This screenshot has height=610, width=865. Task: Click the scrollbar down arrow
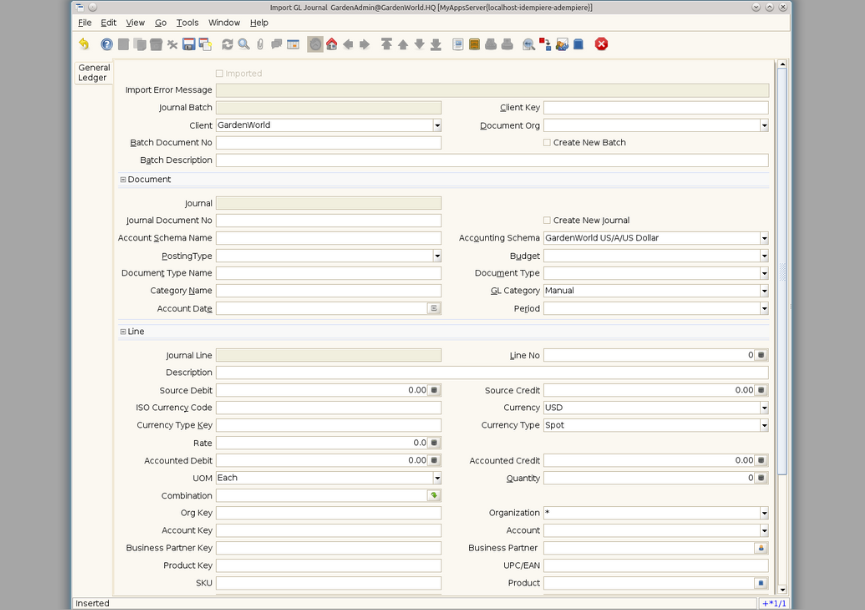782,590
